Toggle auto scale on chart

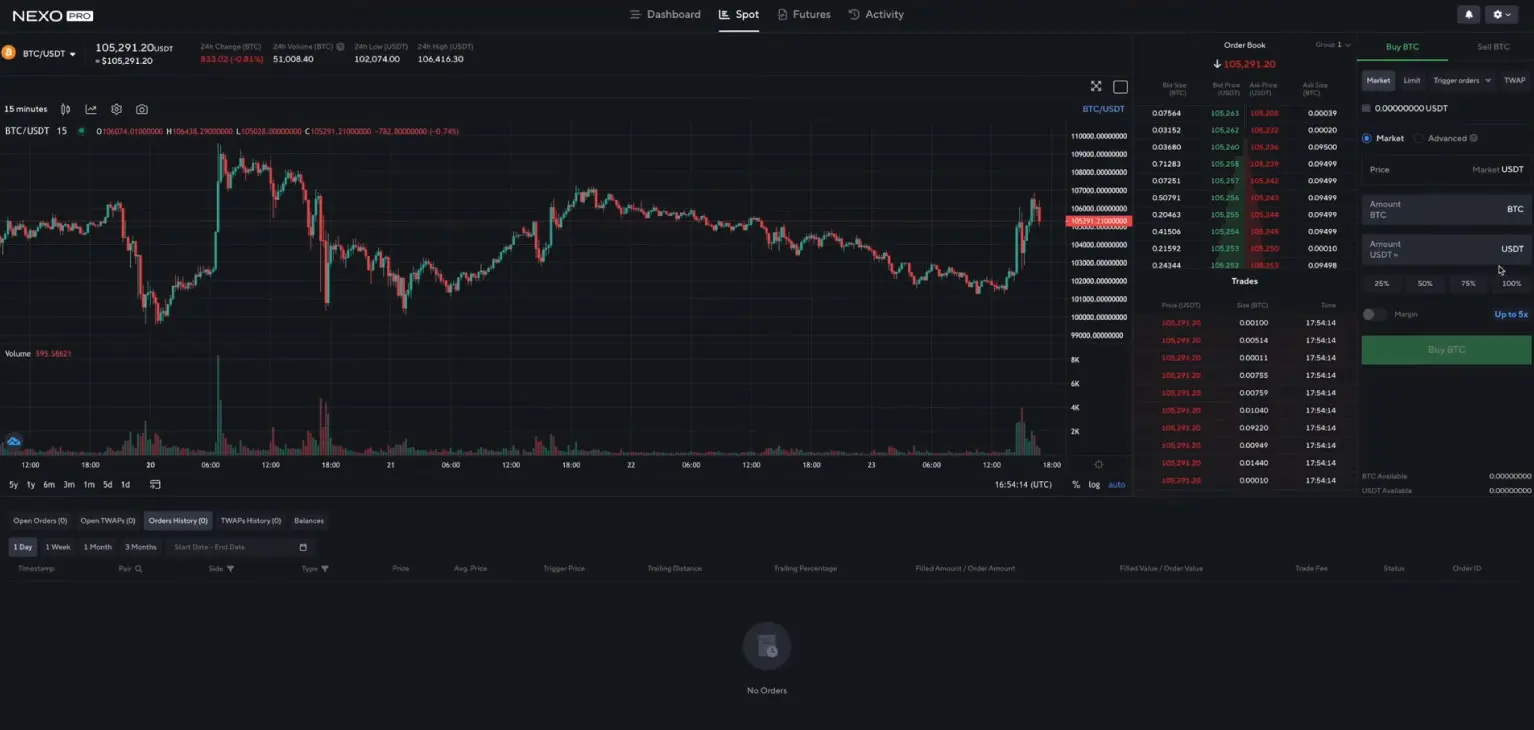click(x=1116, y=484)
